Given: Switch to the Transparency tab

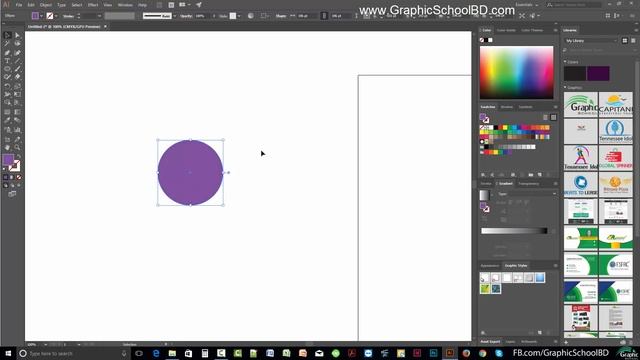Looking at the screenshot, I should coord(529,184).
